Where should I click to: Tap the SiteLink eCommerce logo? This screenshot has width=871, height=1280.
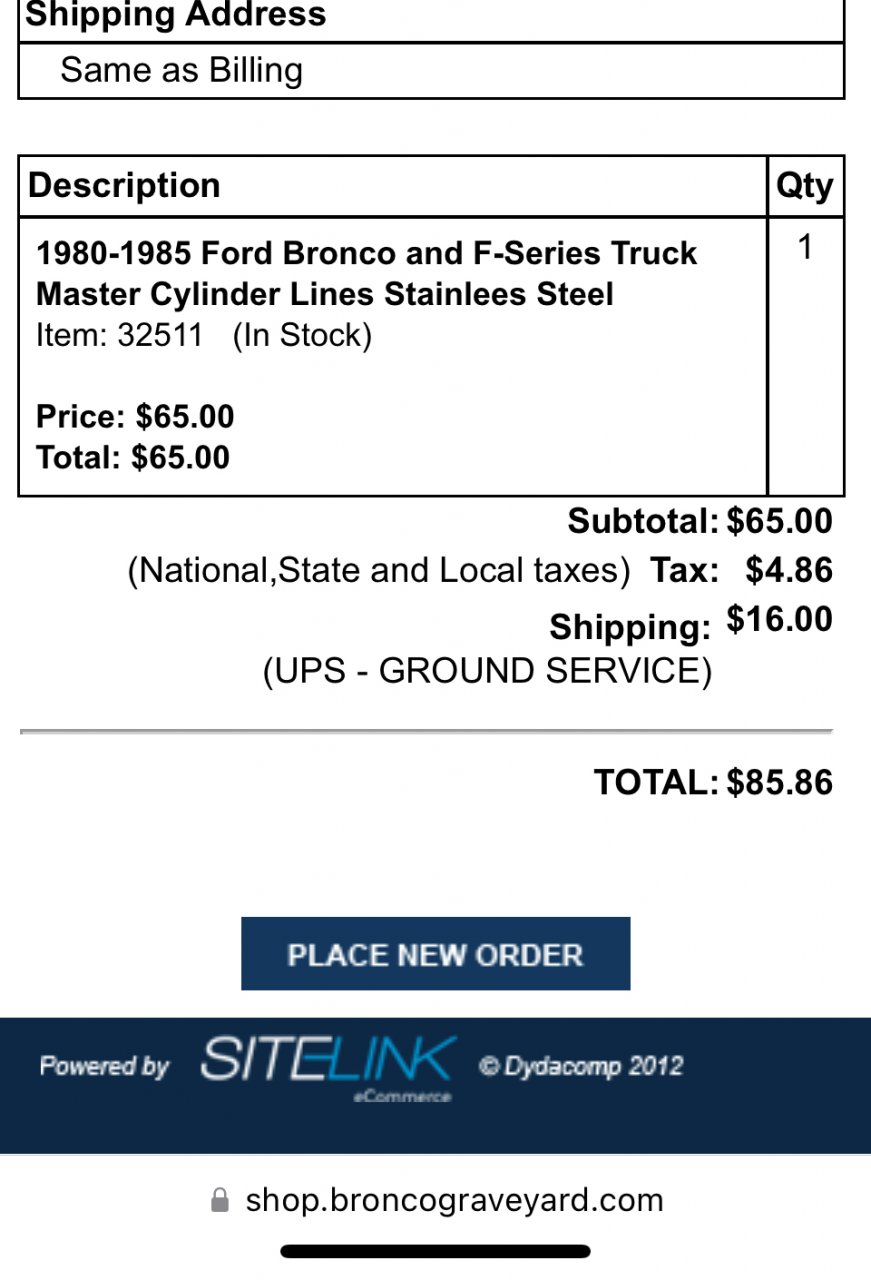tap(328, 1064)
